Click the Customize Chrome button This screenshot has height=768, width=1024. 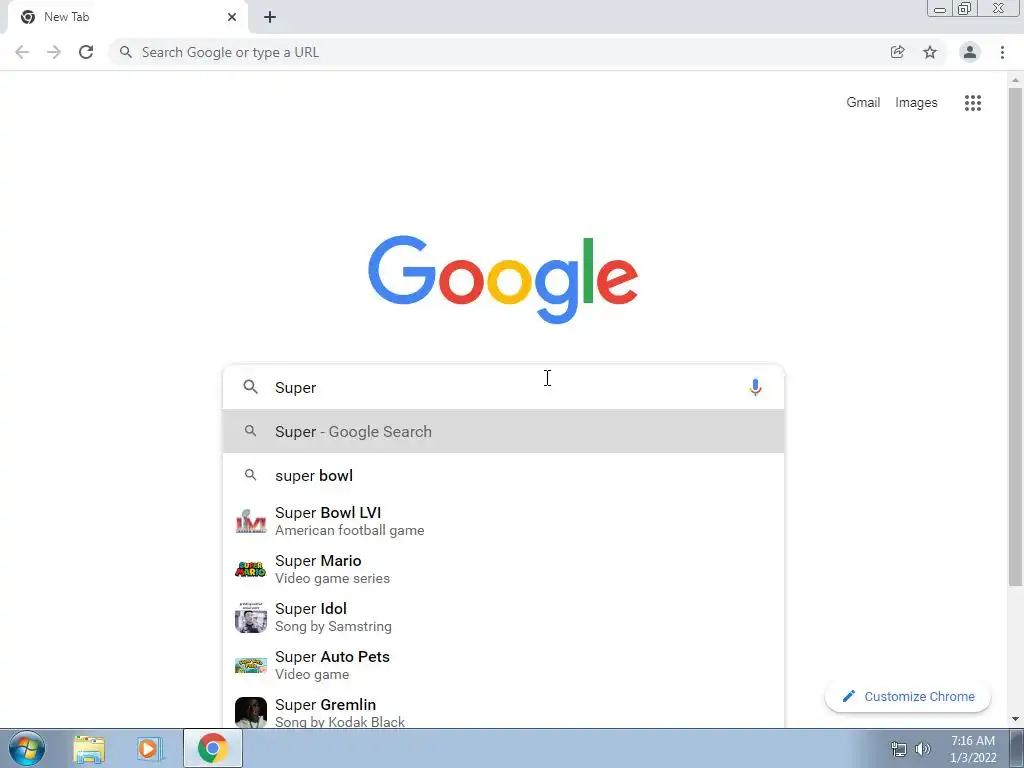click(x=908, y=697)
